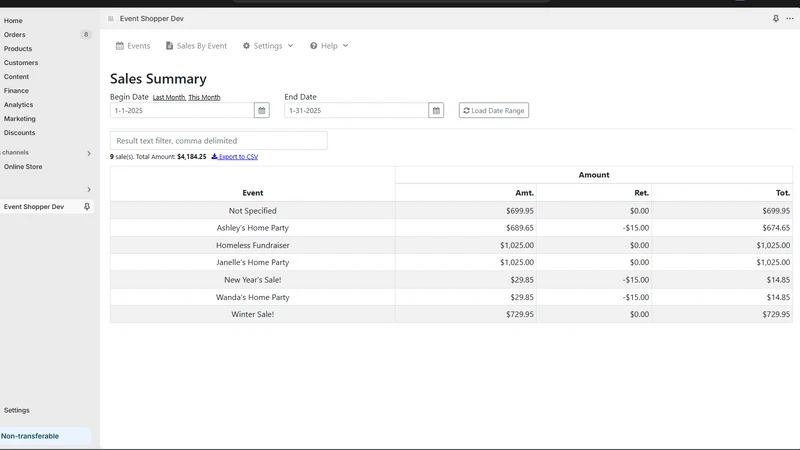Select the Janelle's Home Party row
The width and height of the screenshot is (800, 450).
pyautogui.click(x=451, y=262)
